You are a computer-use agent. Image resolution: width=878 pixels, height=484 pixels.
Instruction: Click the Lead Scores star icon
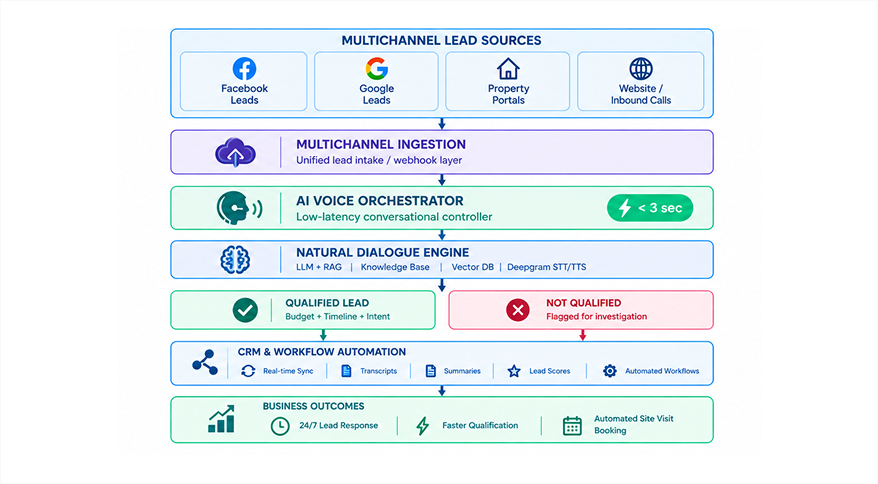[513, 371]
